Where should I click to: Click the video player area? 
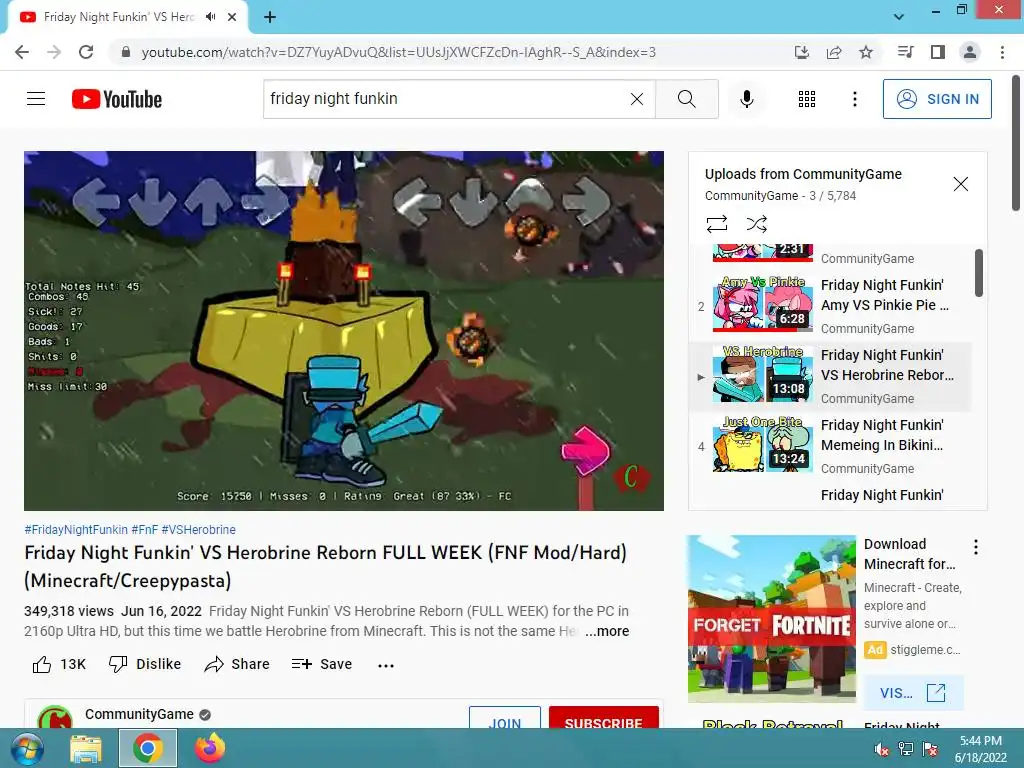pyautogui.click(x=344, y=331)
